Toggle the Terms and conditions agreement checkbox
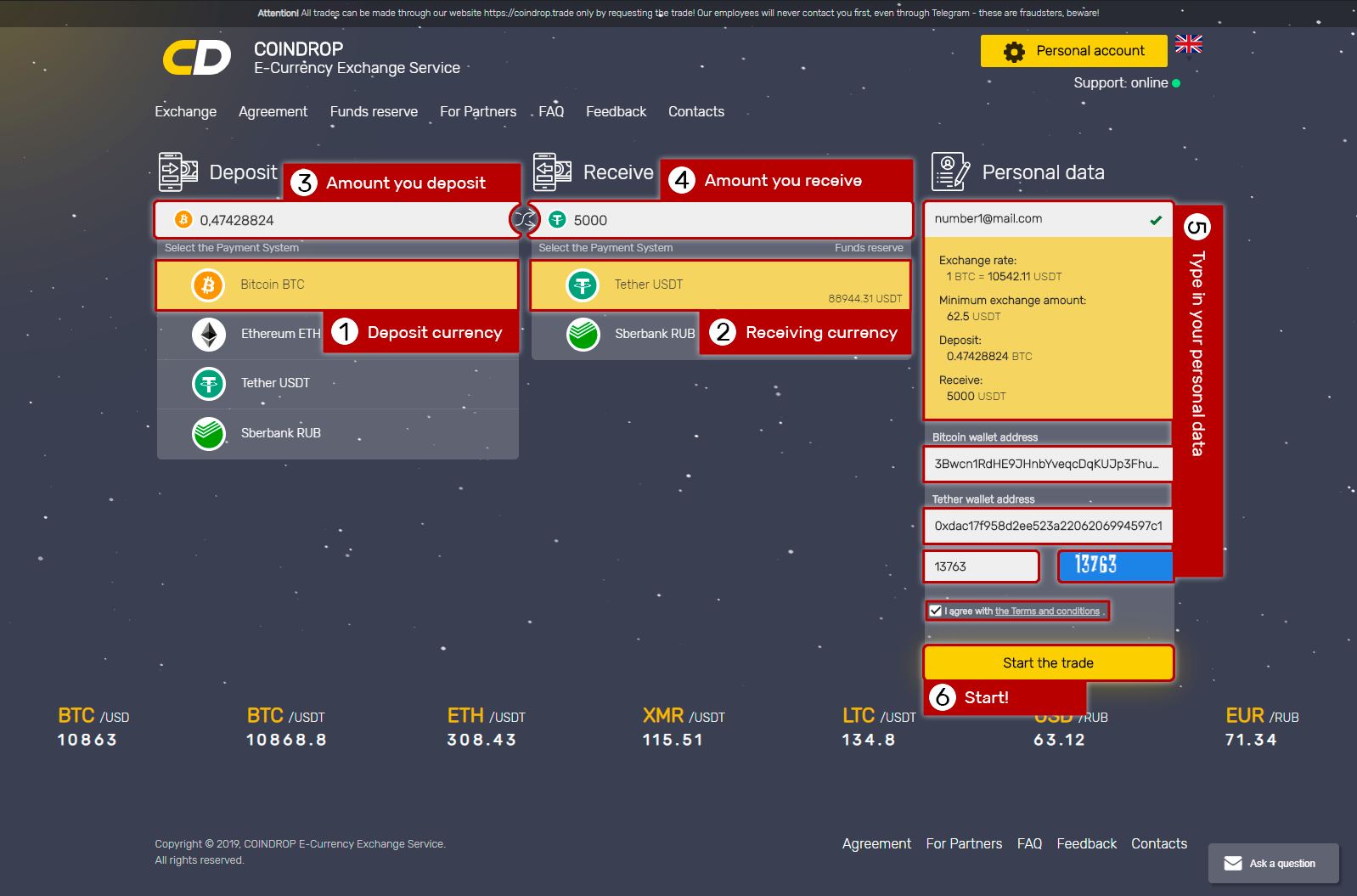The width and height of the screenshot is (1357, 896). point(935,611)
